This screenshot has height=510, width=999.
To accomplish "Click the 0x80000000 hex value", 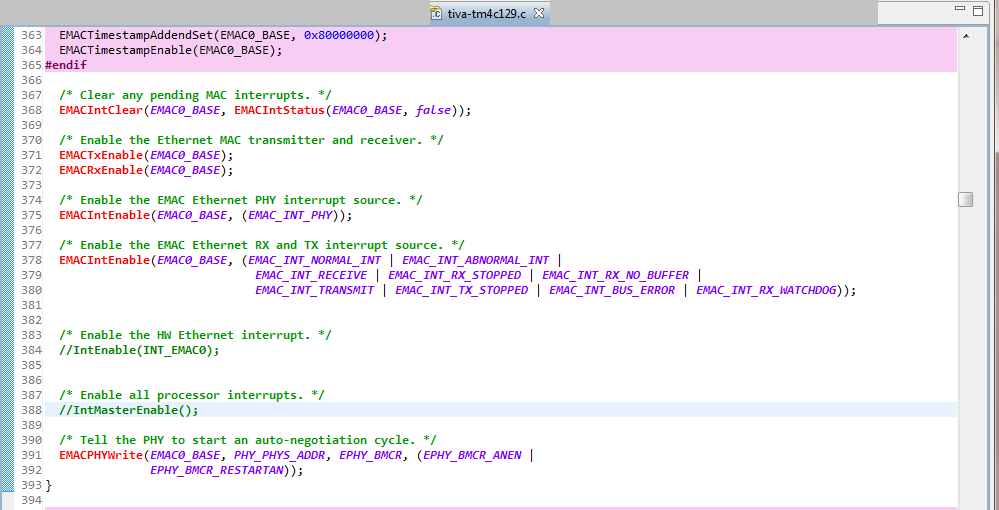I will [339, 35].
